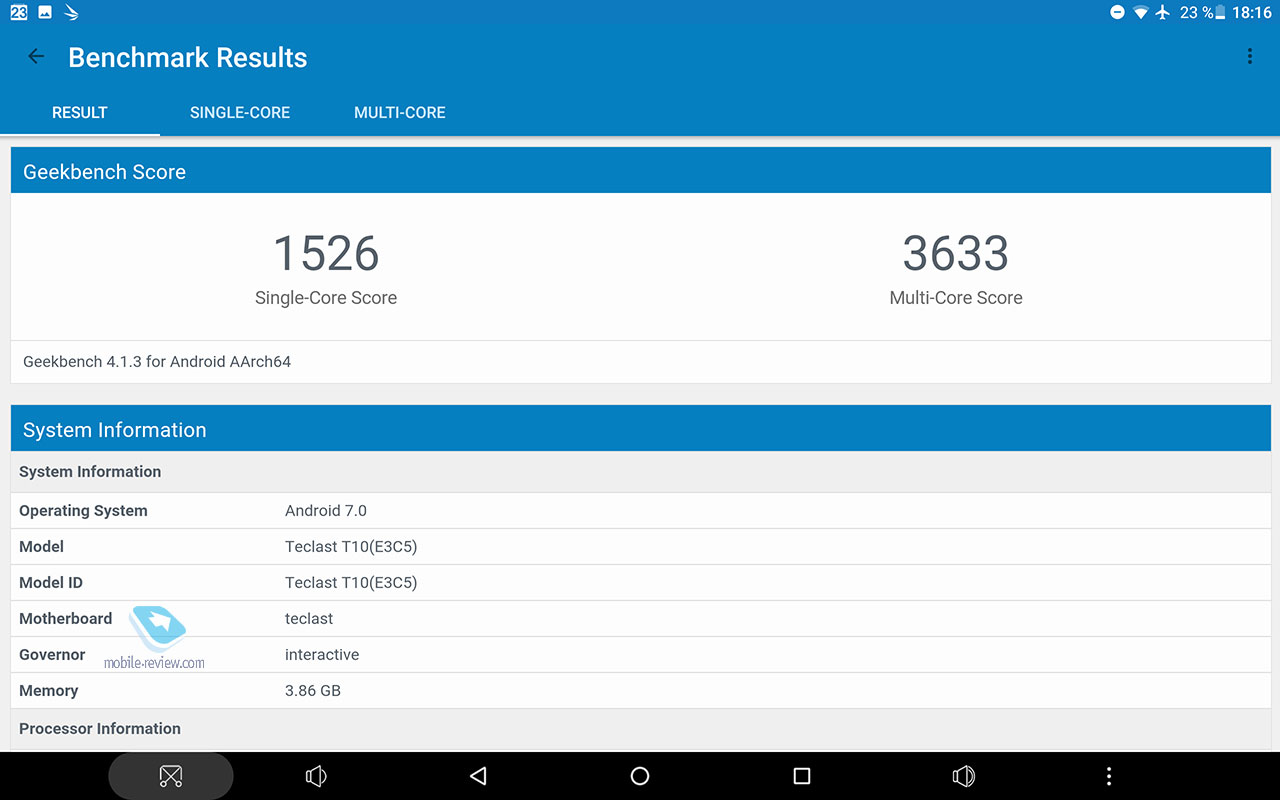Open the three-dot overflow menu in header
The height and width of the screenshot is (800, 1280).
tap(1249, 57)
